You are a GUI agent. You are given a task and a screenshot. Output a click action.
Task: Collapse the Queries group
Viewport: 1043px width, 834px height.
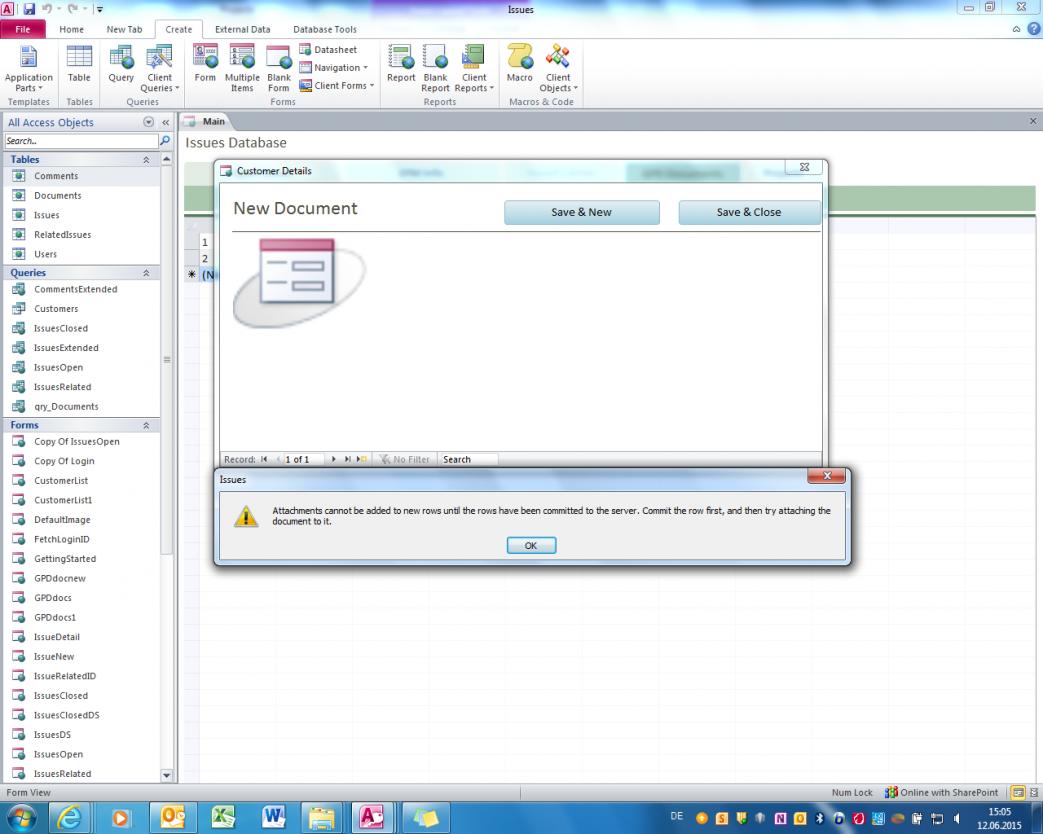coord(146,273)
